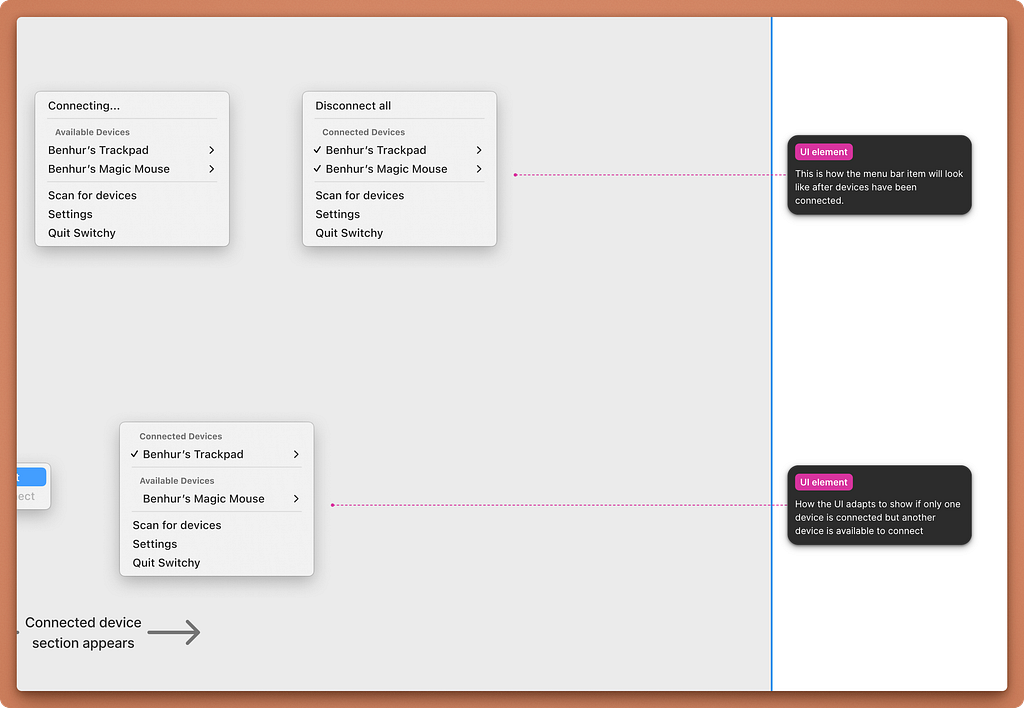Click the highlighted blue item in the cut-off menu
The image size is (1024, 708).
pyautogui.click(x=31, y=477)
